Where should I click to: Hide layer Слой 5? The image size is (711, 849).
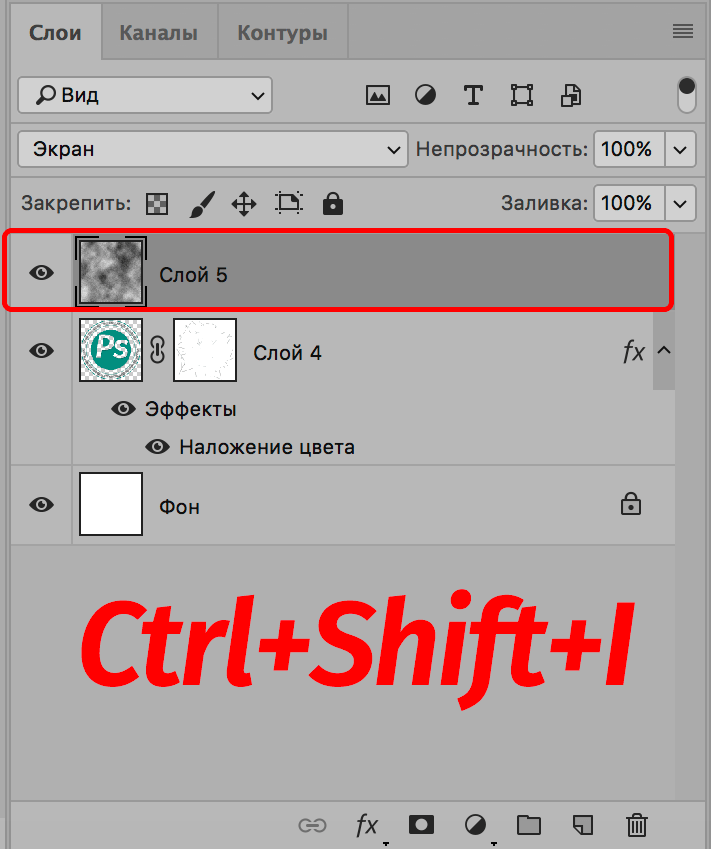click(x=42, y=272)
